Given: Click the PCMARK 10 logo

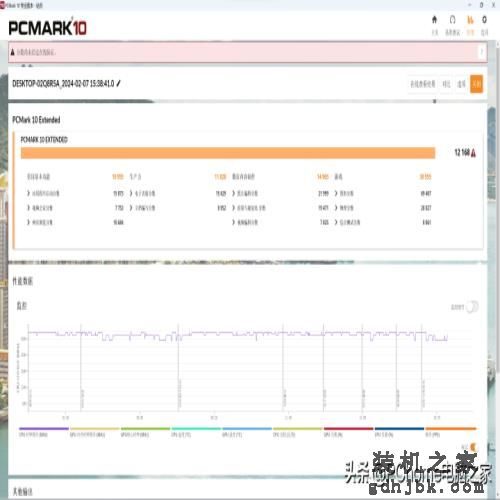Looking at the screenshot, I should click(x=47, y=27).
